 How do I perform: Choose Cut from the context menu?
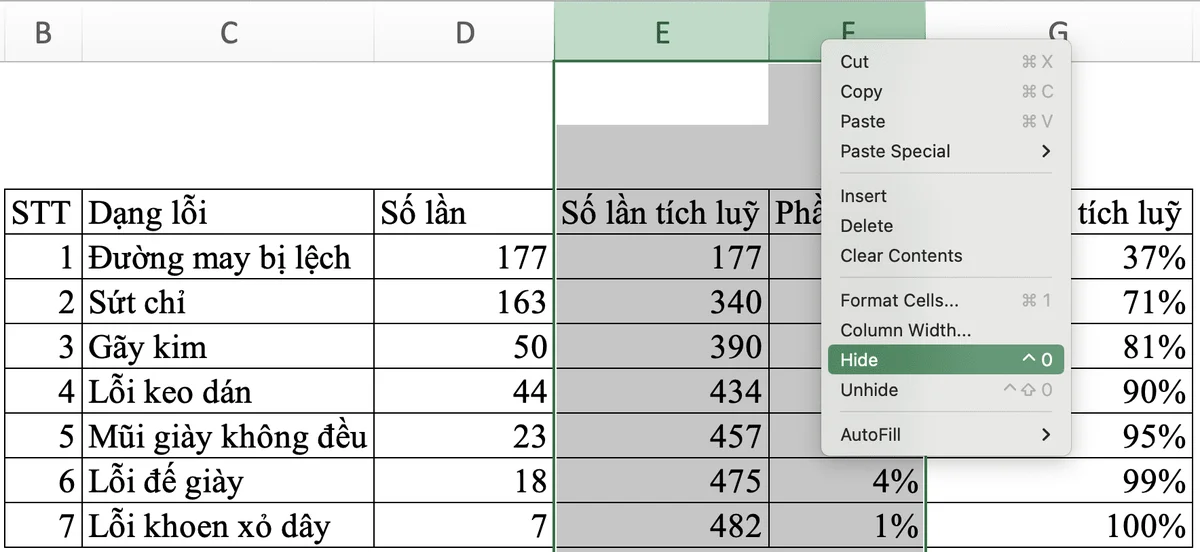tap(946, 62)
